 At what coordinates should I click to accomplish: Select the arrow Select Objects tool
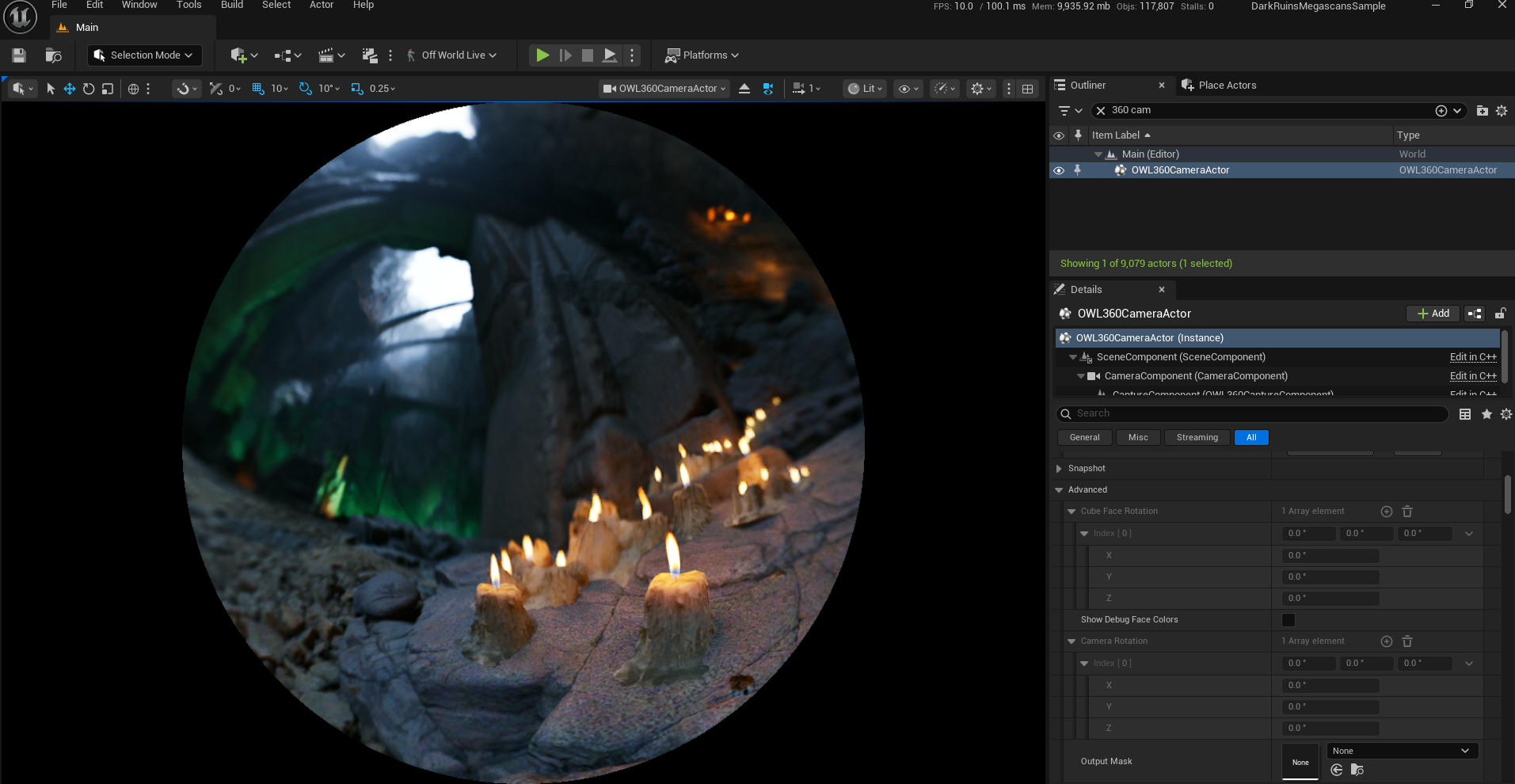[x=51, y=89]
